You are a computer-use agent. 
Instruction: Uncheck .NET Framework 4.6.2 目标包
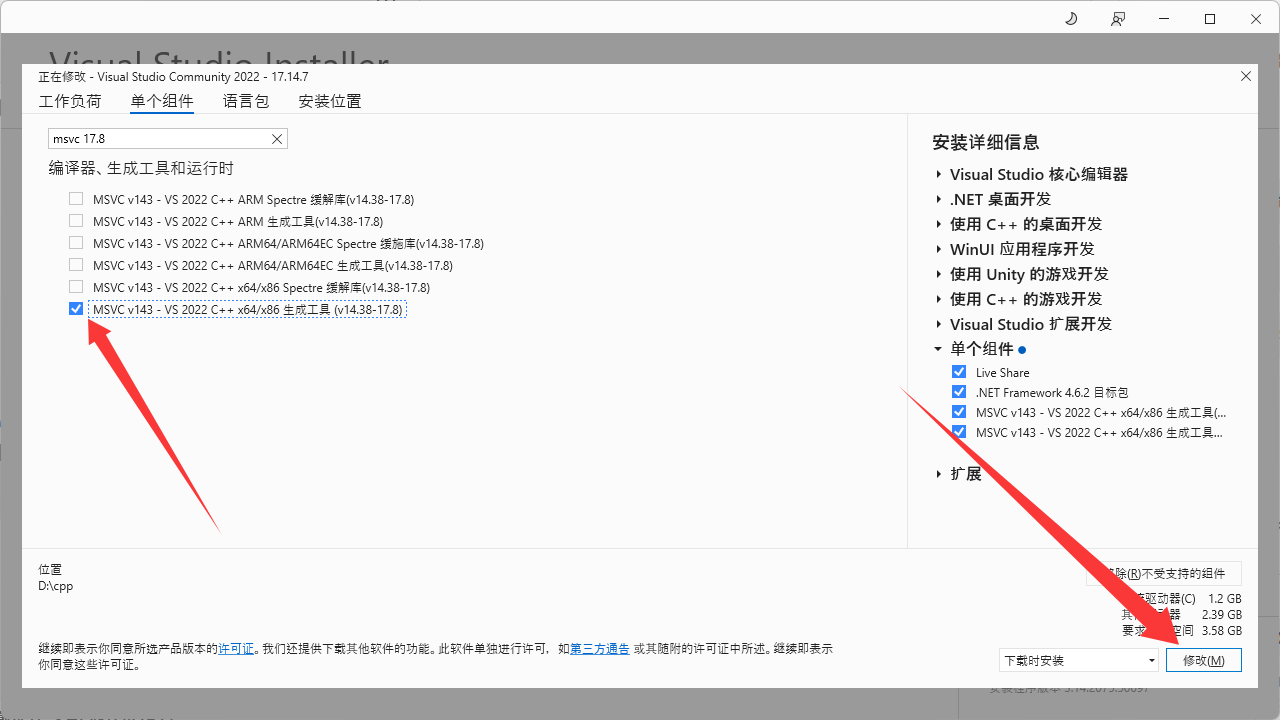[959, 392]
